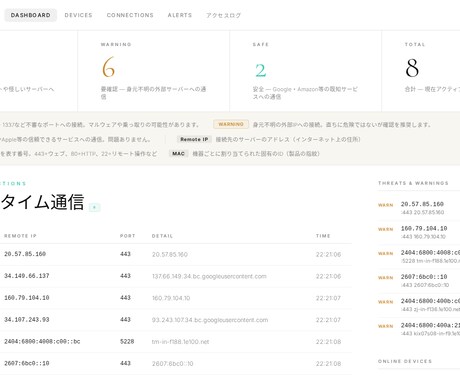Select table row IP 34.107.243.93
The height and width of the screenshot is (380, 460).
(x=176, y=320)
